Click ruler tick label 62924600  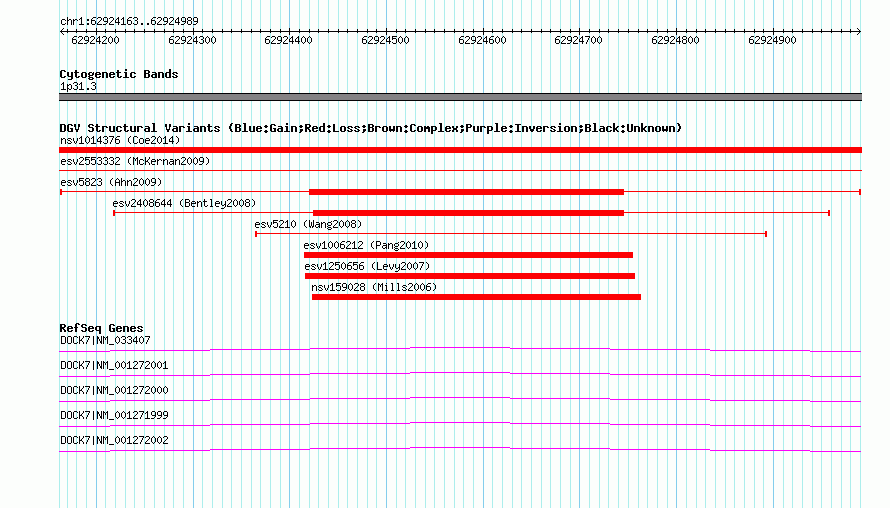coord(482,40)
